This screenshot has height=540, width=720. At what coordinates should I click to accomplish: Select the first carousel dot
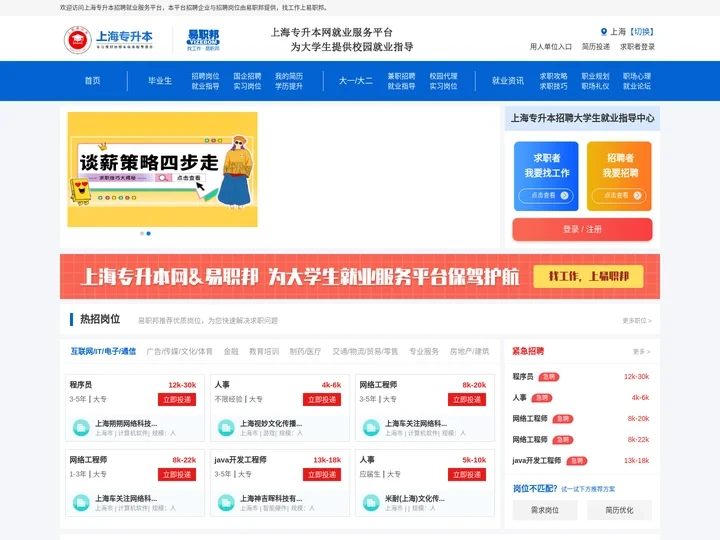[x=142, y=233]
